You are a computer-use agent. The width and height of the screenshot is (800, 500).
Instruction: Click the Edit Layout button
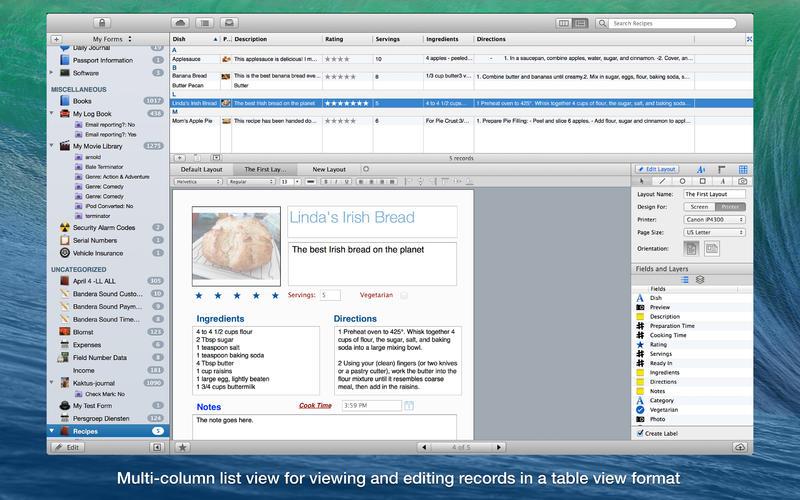coord(658,169)
